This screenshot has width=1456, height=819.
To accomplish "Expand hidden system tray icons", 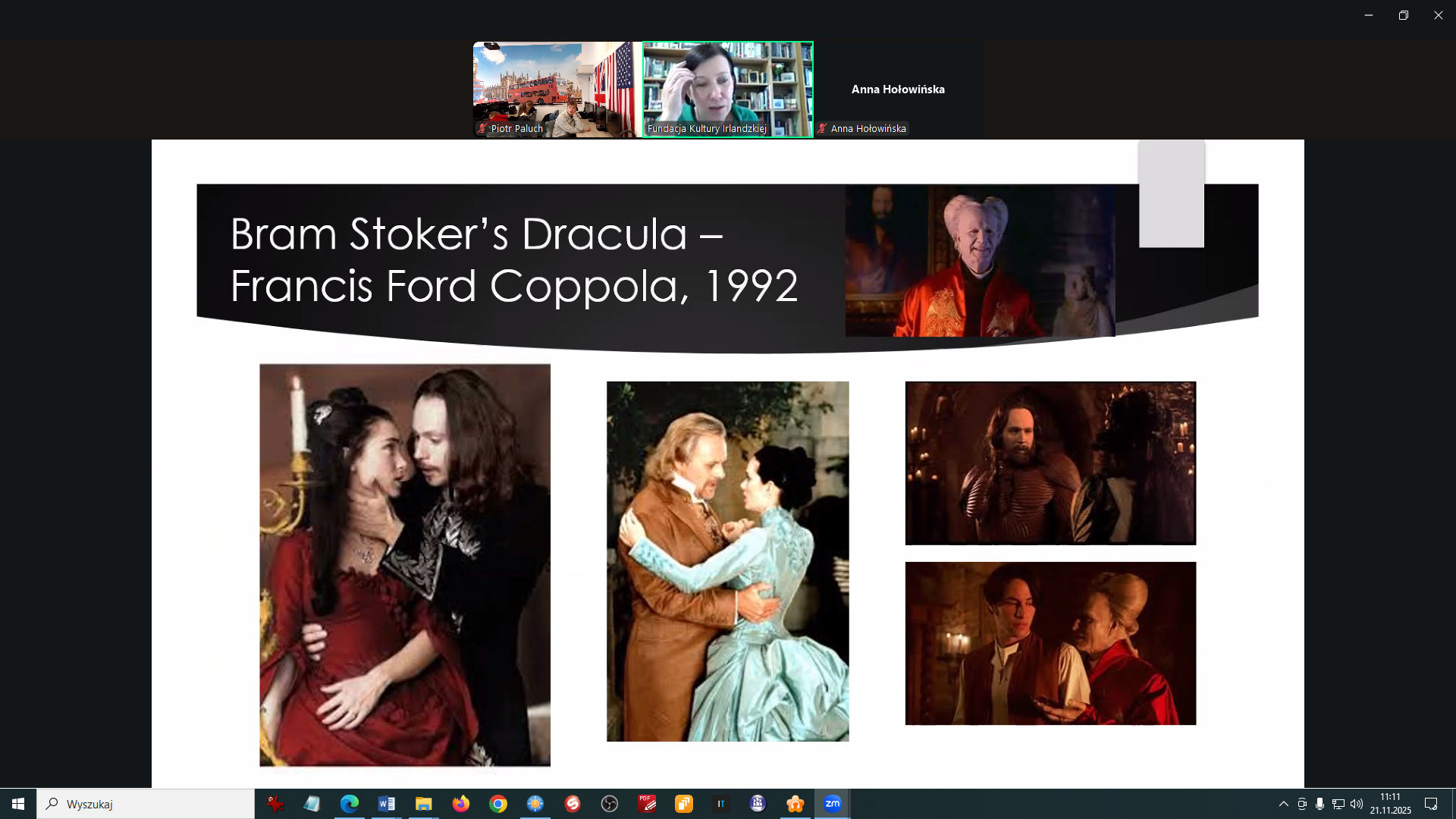I will pos(1283,804).
